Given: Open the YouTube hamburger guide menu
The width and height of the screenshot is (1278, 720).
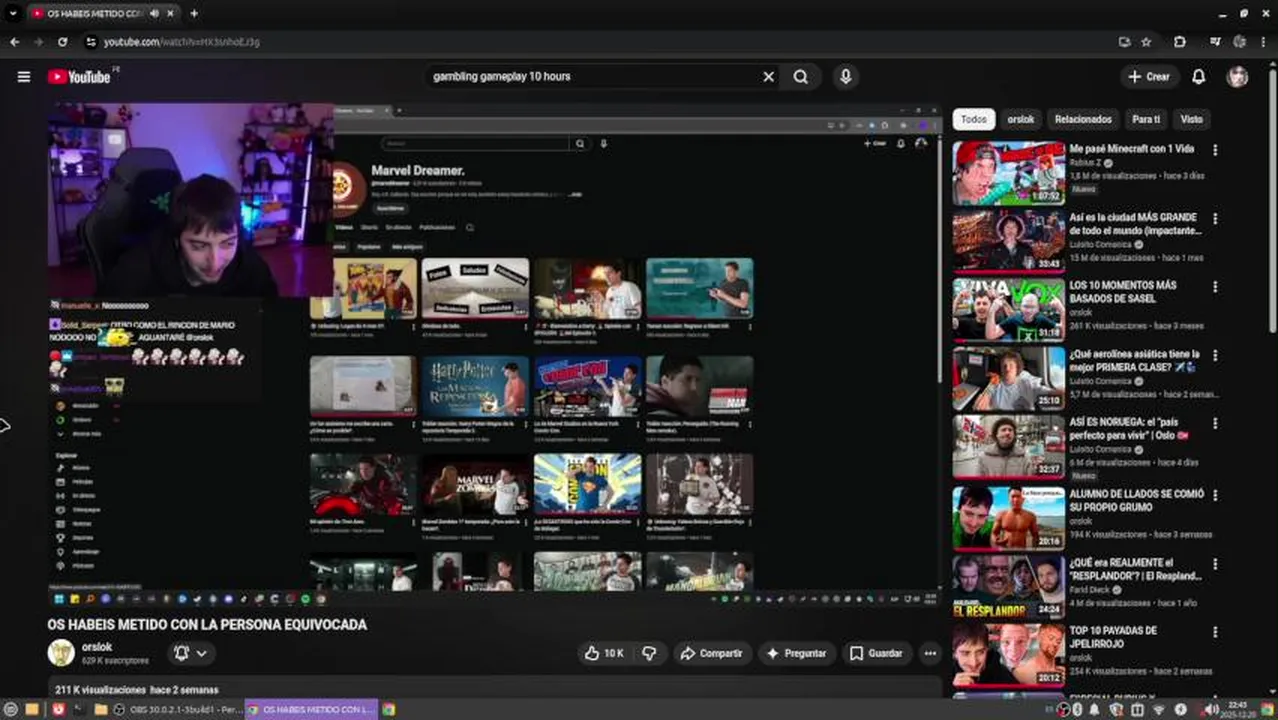Looking at the screenshot, I should coord(24,77).
